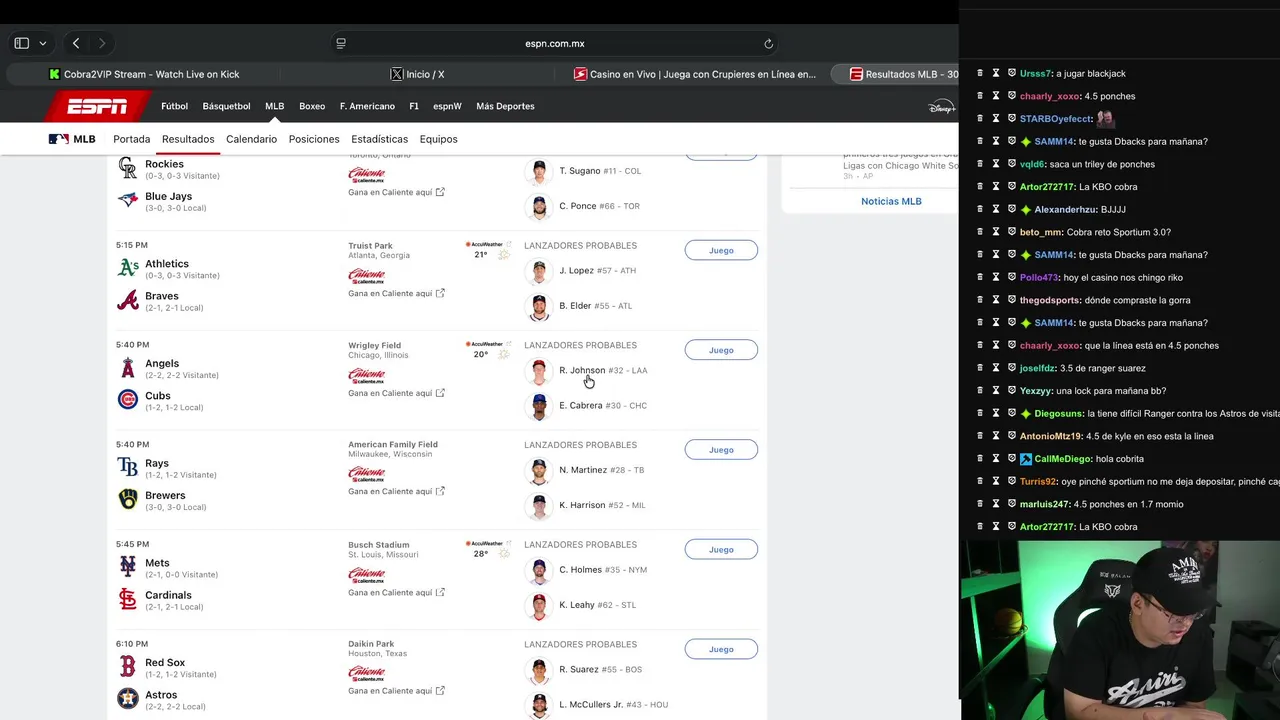Go back with the browser back arrow
Image resolution: width=1280 pixels, height=720 pixels.
point(76,43)
